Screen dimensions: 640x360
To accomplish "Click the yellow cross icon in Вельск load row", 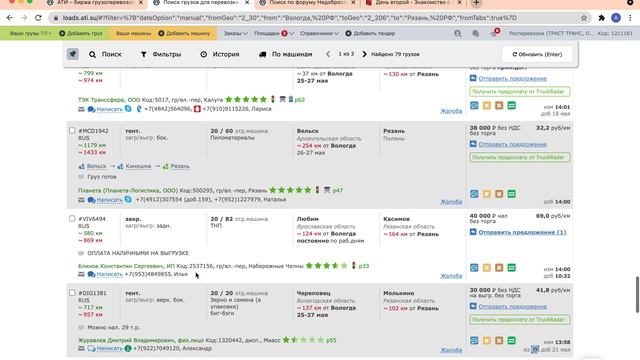I will click(487, 194).
